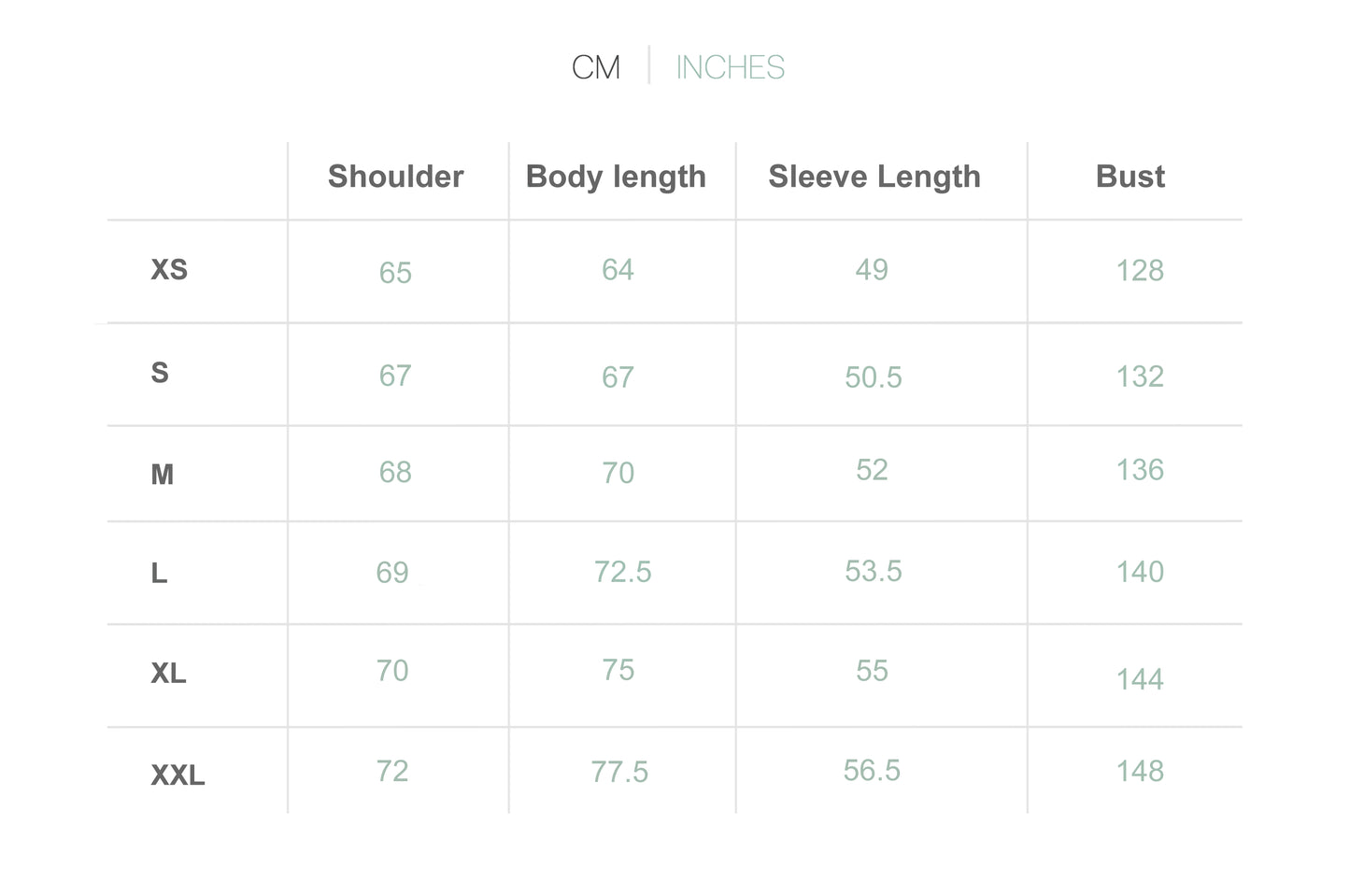Viewport: 1350px width, 896px height.
Task: Switch units to the INCHES tab
Action: tap(730, 67)
